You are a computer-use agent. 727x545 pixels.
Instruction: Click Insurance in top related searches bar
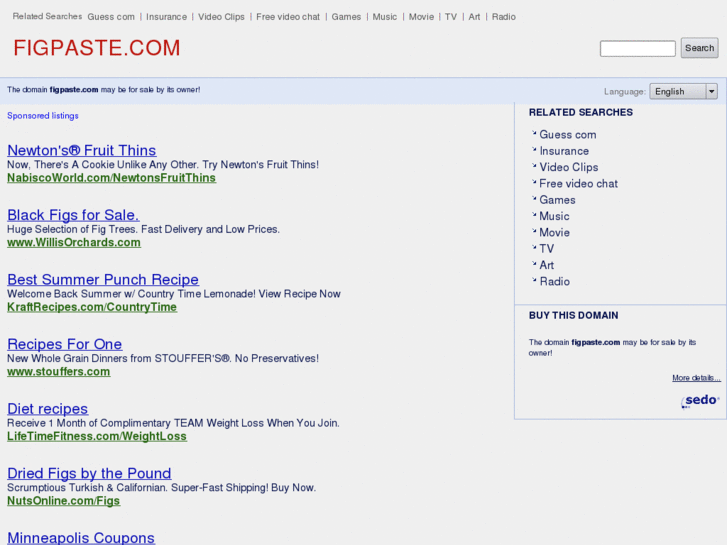(x=166, y=17)
